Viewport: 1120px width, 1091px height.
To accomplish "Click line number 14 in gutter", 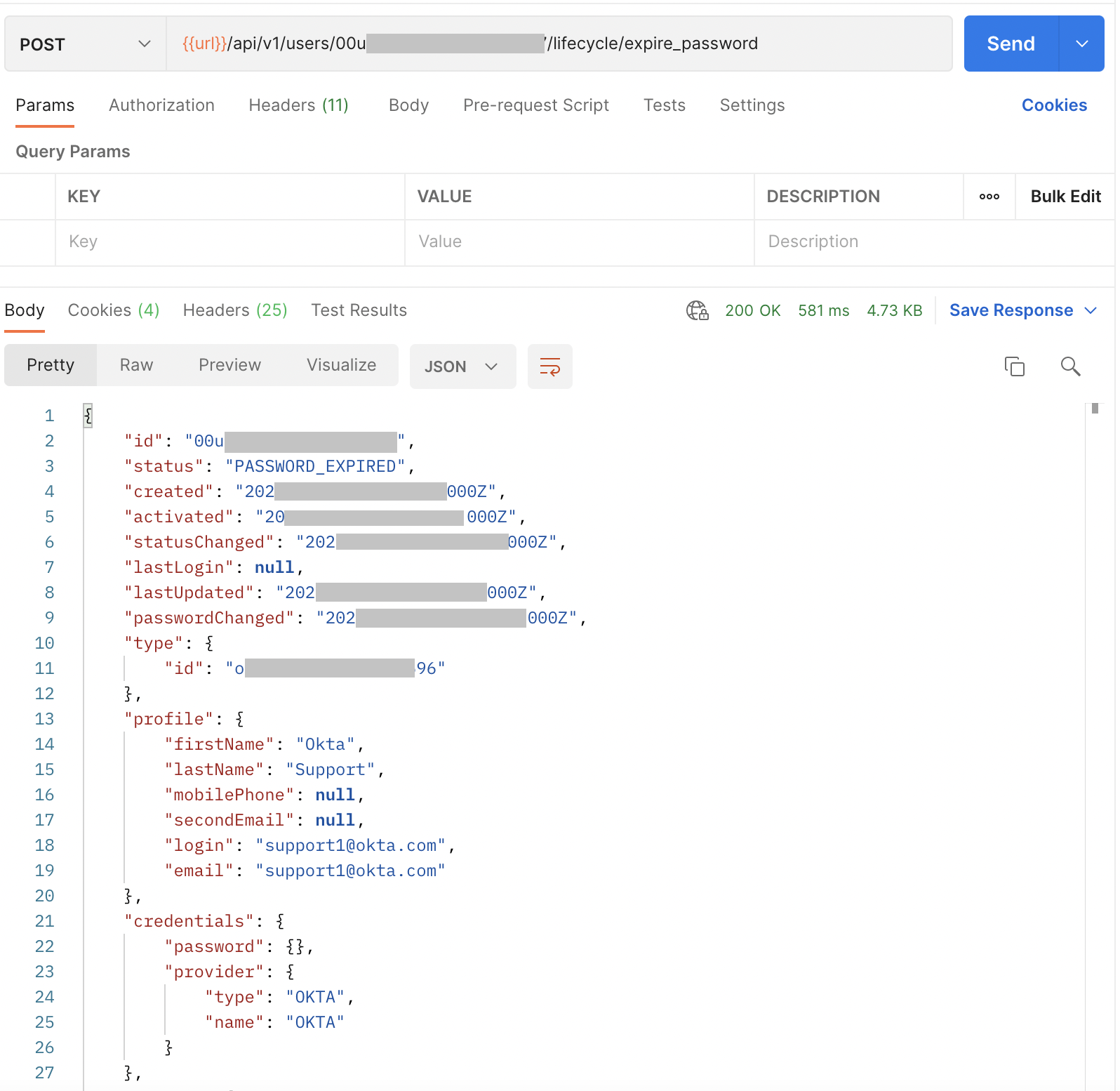I will tap(44, 744).
